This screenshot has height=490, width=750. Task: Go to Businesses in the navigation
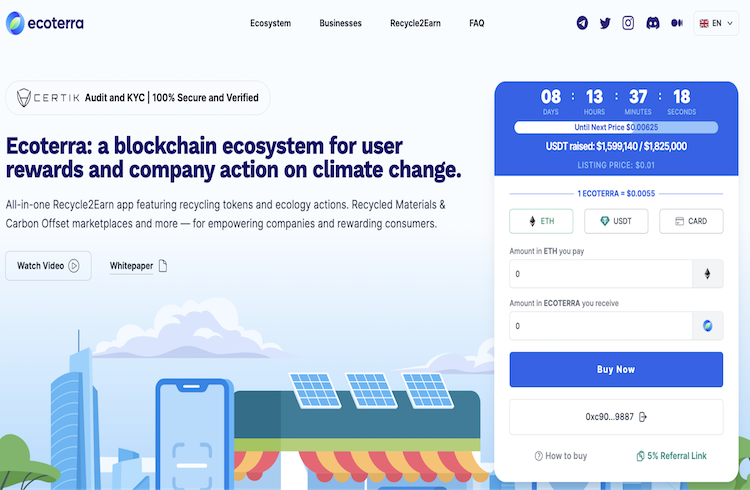pos(341,23)
